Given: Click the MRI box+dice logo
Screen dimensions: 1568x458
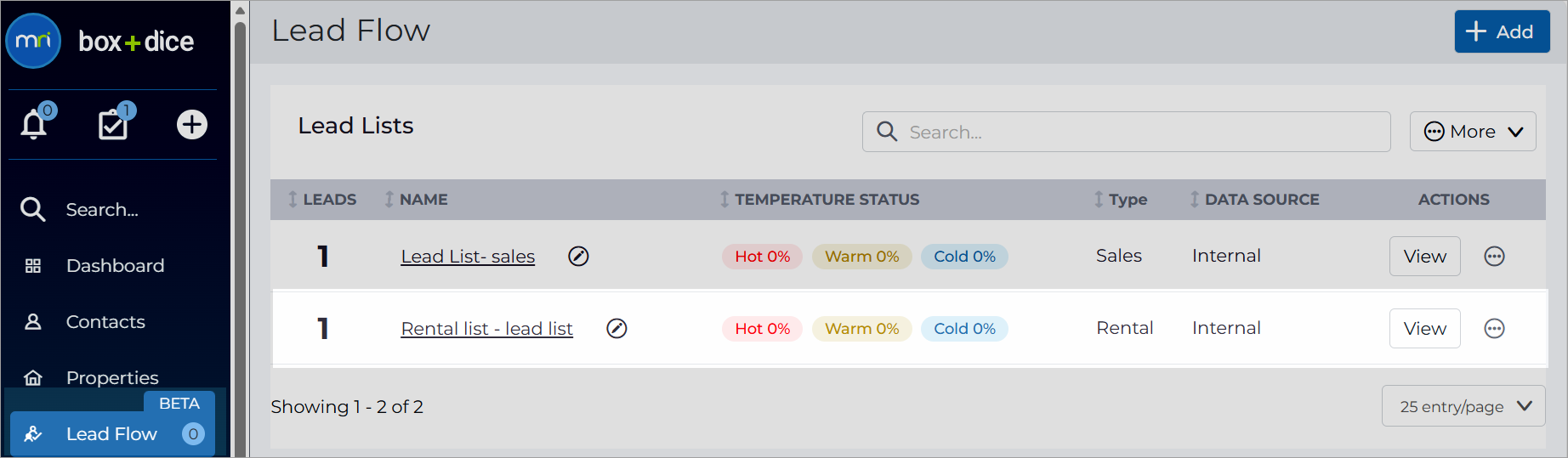Looking at the screenshot, I should click(x=100, y=41).
